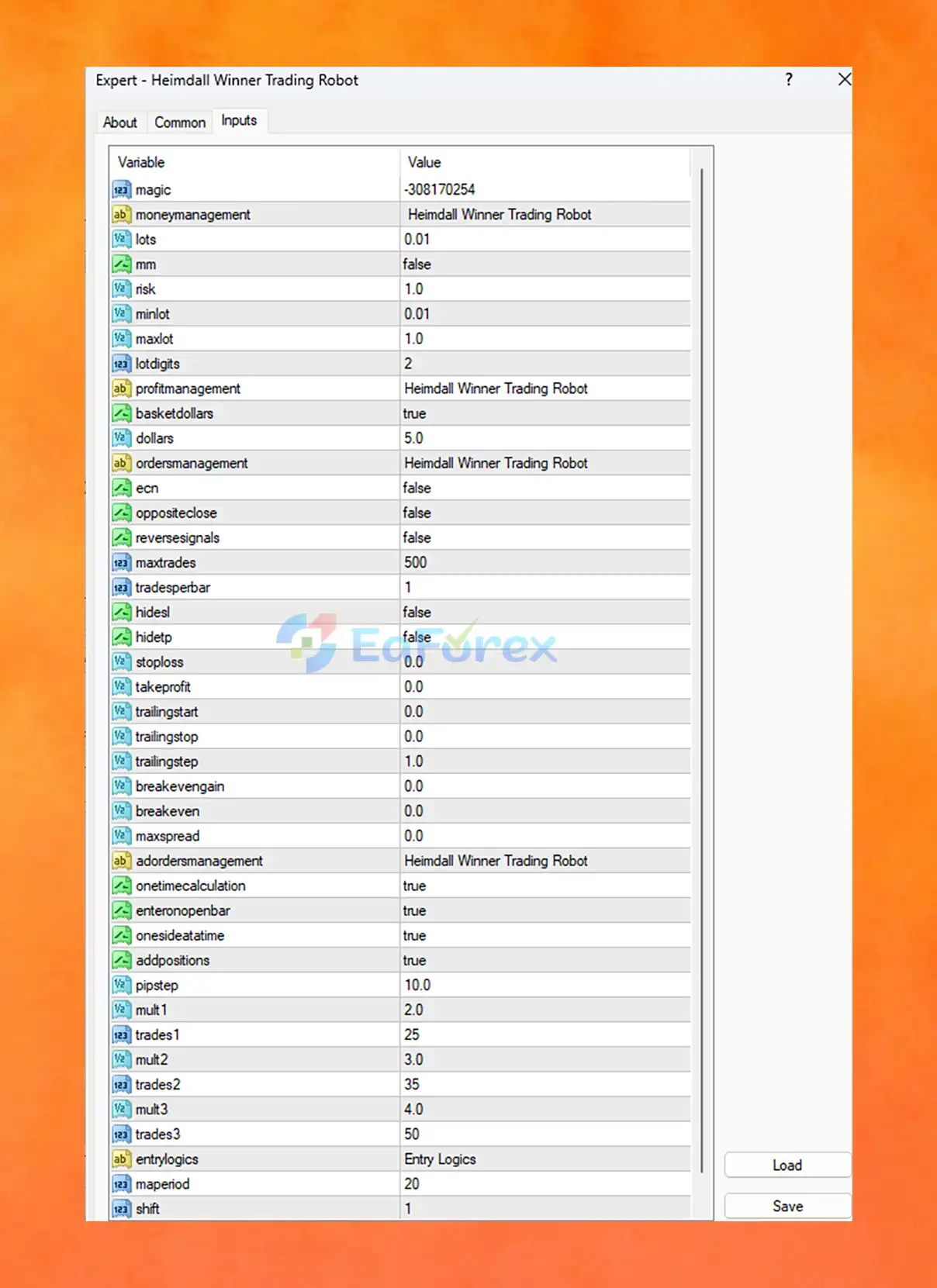The height and width of the screenshot is (1288, 937).
Task: Click the trailingstep variable name
Action: tap(167, 761)
